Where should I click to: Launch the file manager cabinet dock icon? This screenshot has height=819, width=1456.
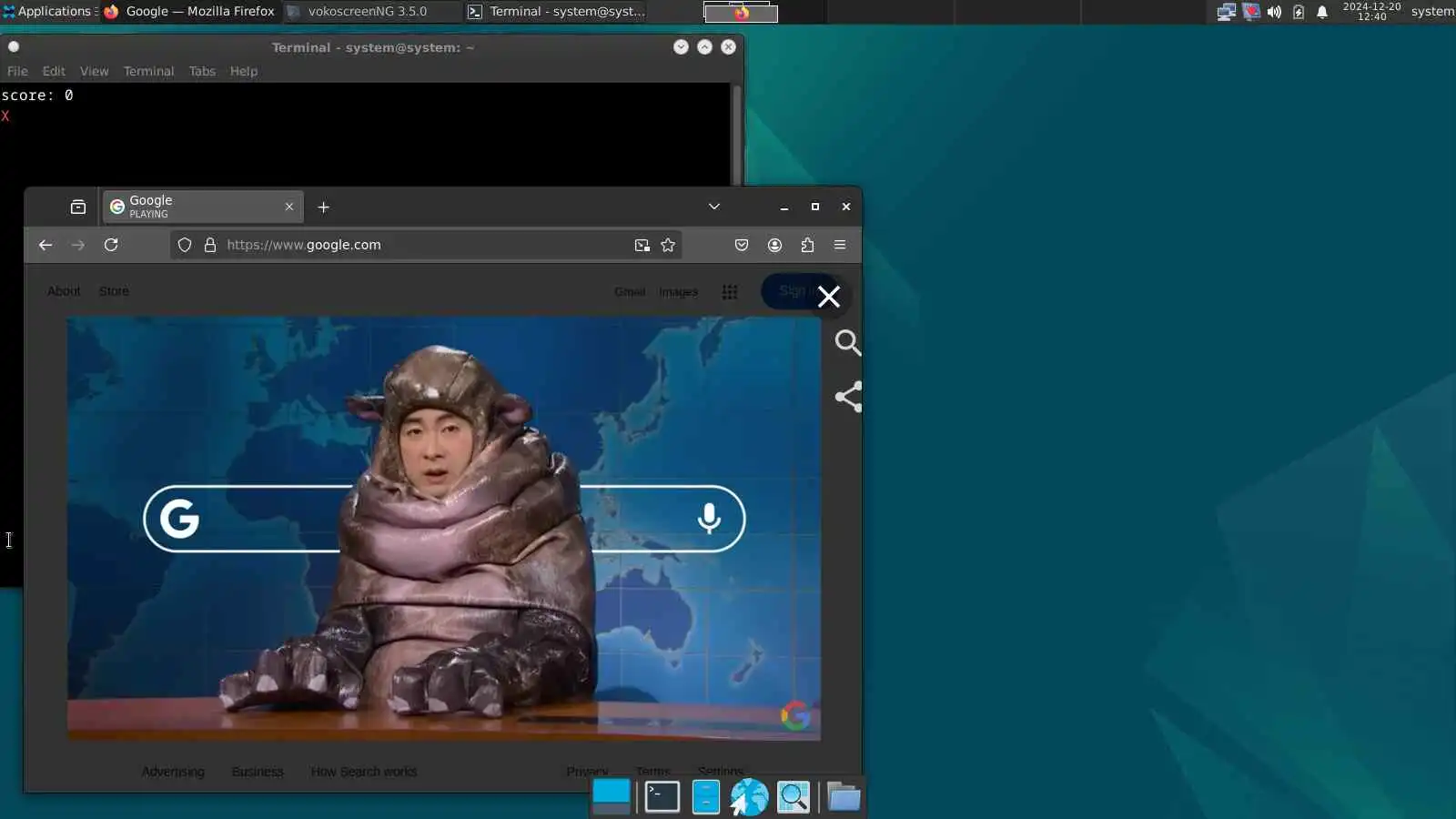tap(705, 797)
